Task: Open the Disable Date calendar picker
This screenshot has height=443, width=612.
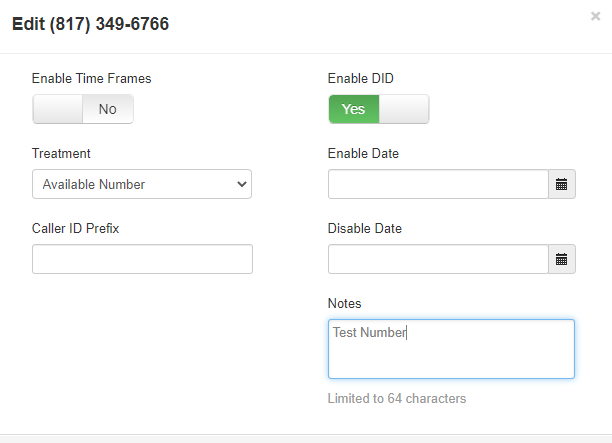Action: coord(561,259)
